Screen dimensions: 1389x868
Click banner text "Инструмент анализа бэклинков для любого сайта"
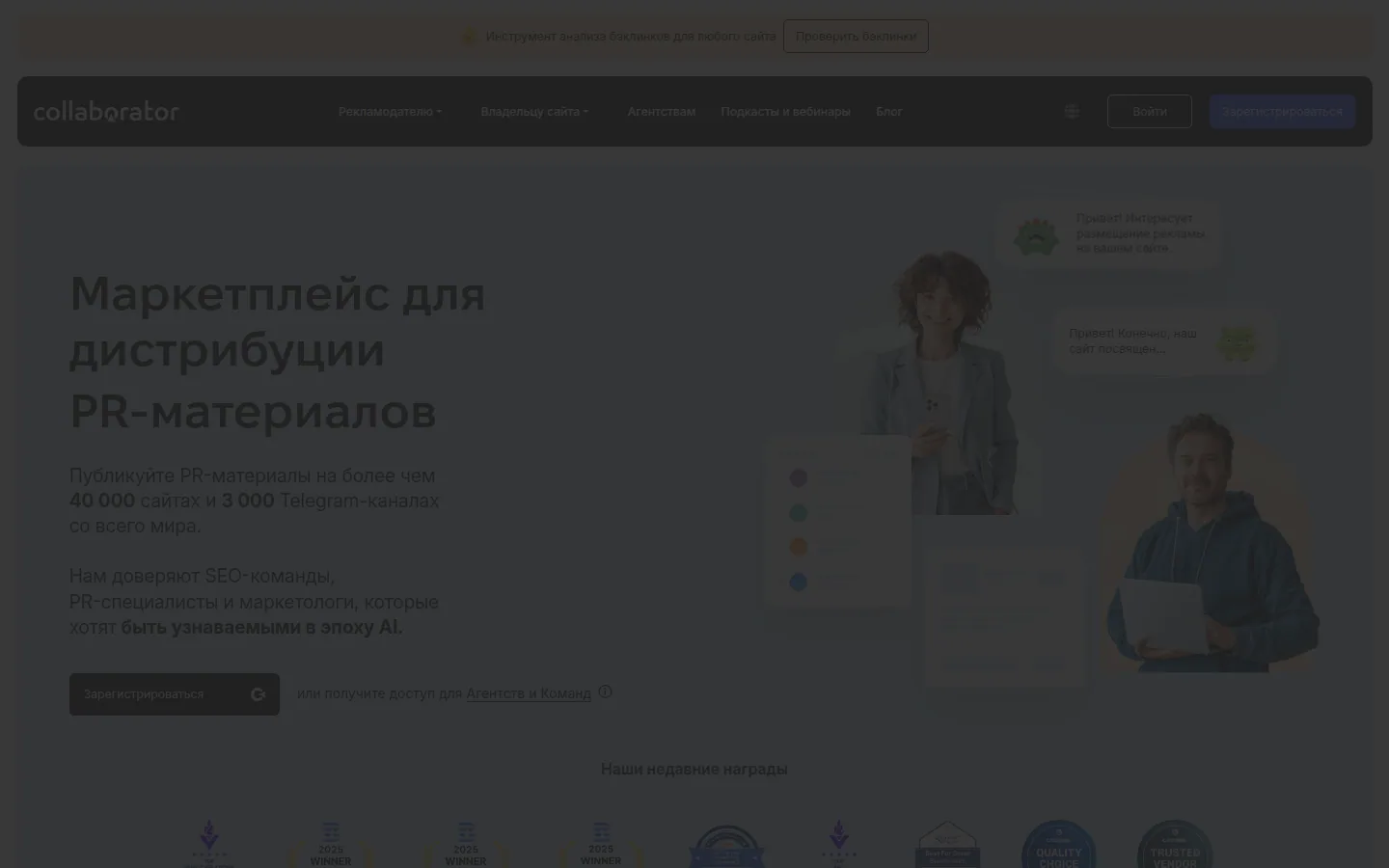(631, 37)
